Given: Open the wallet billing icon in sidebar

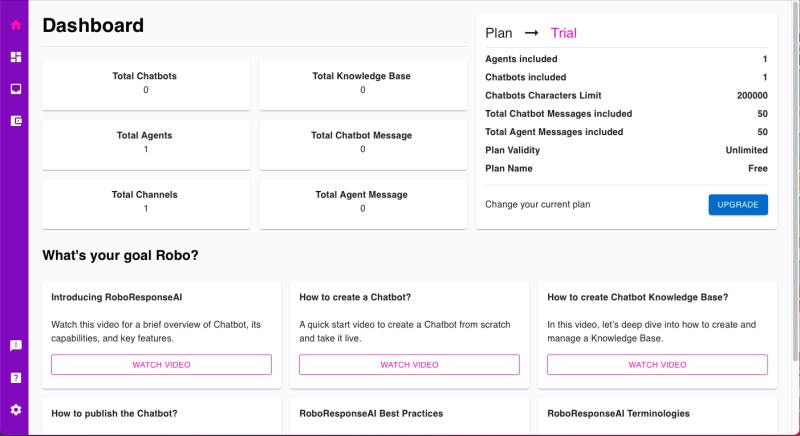Looking at the screenshot, I should pyautogui.click(x=16, y=121).
